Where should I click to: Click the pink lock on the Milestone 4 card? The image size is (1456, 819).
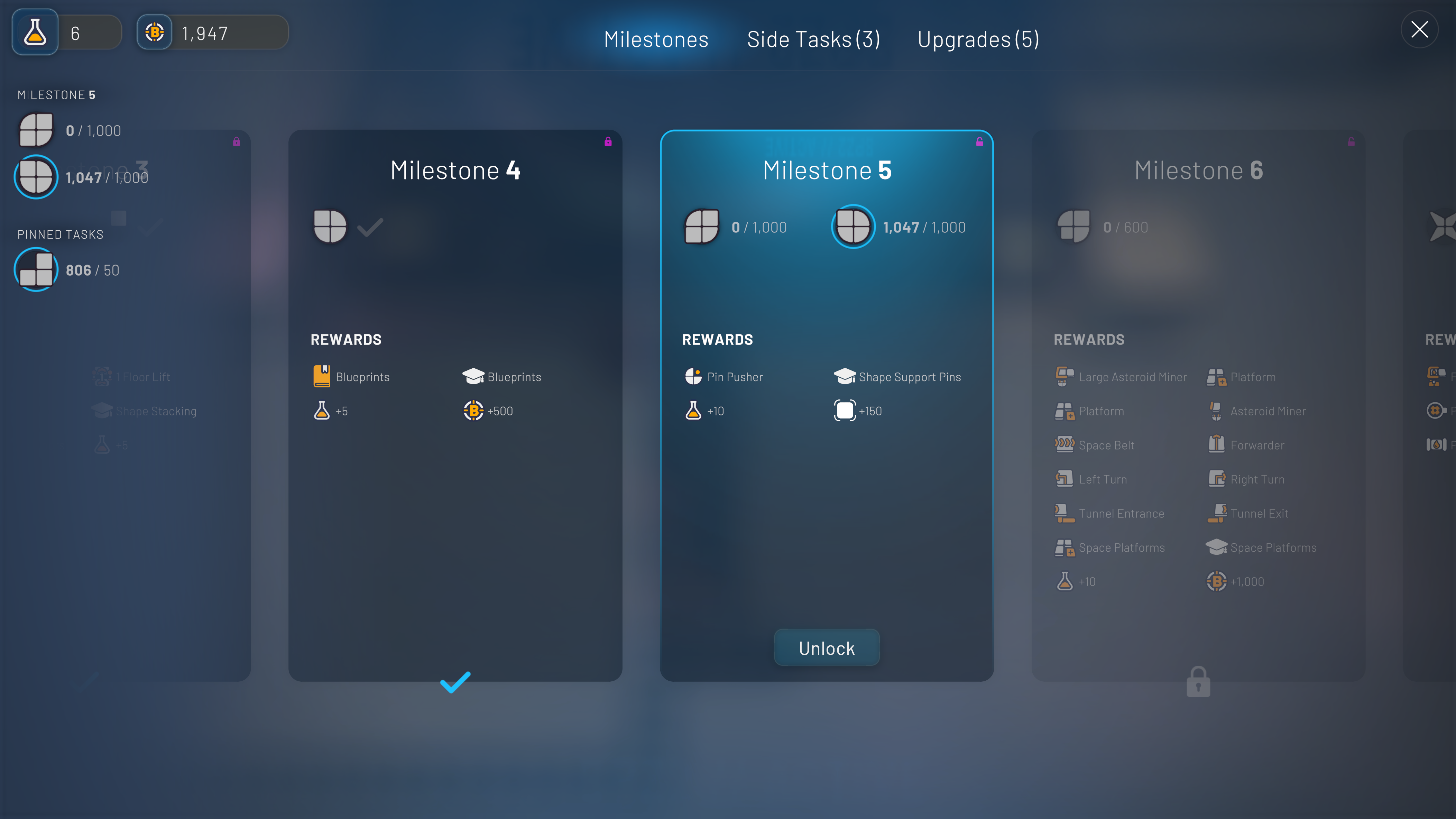click(608, 141)
